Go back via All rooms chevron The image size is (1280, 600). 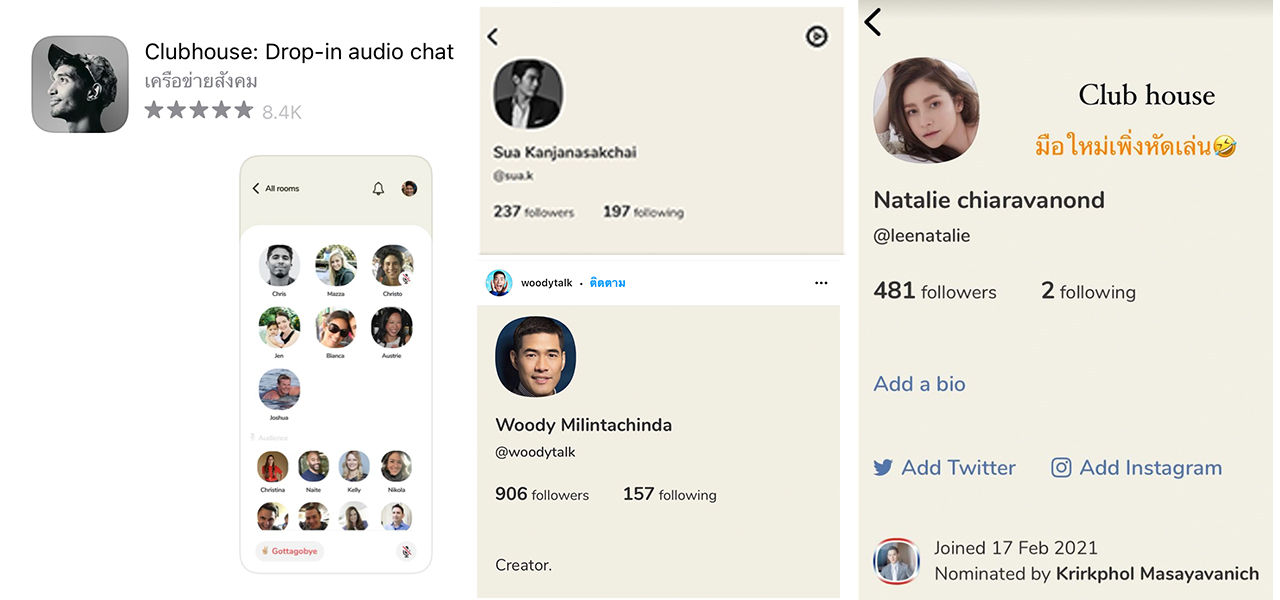256,188
